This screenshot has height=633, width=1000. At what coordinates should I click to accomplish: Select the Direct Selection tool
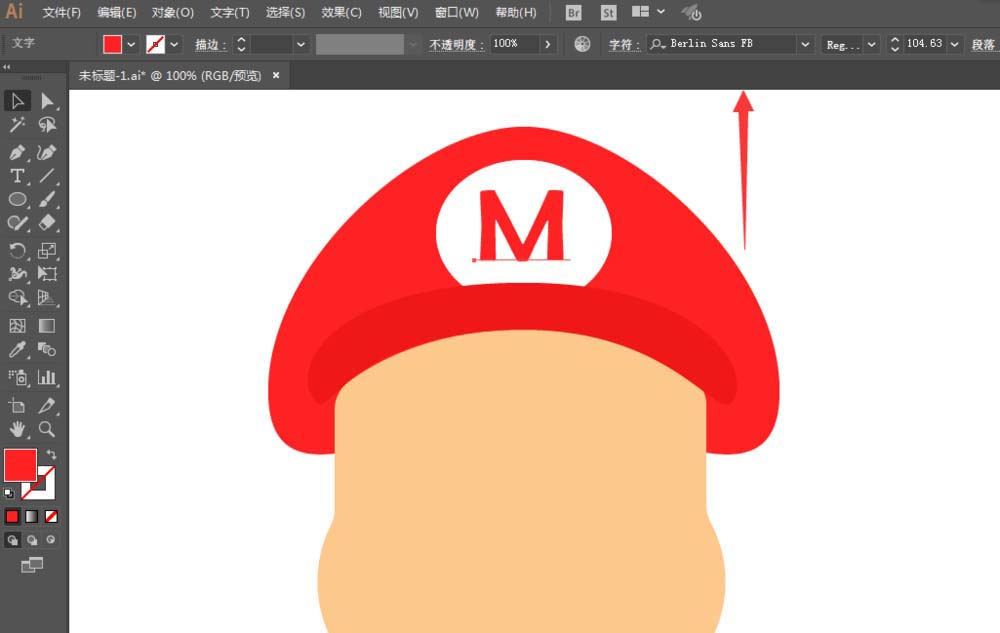47,101
